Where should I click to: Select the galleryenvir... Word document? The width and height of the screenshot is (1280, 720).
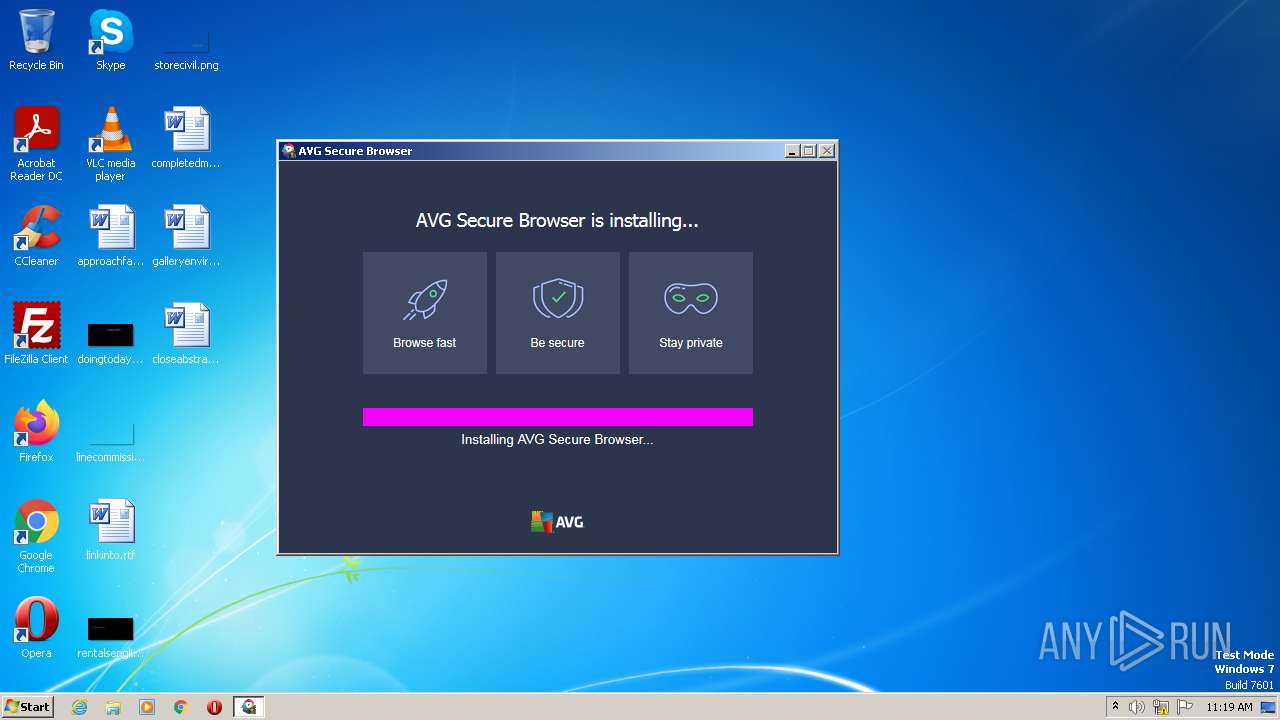pyautogui.click(x=186, y=236)
